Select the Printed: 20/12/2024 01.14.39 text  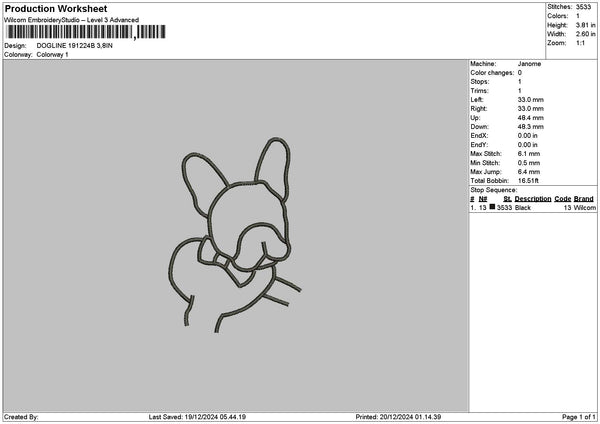click(398, 417)
